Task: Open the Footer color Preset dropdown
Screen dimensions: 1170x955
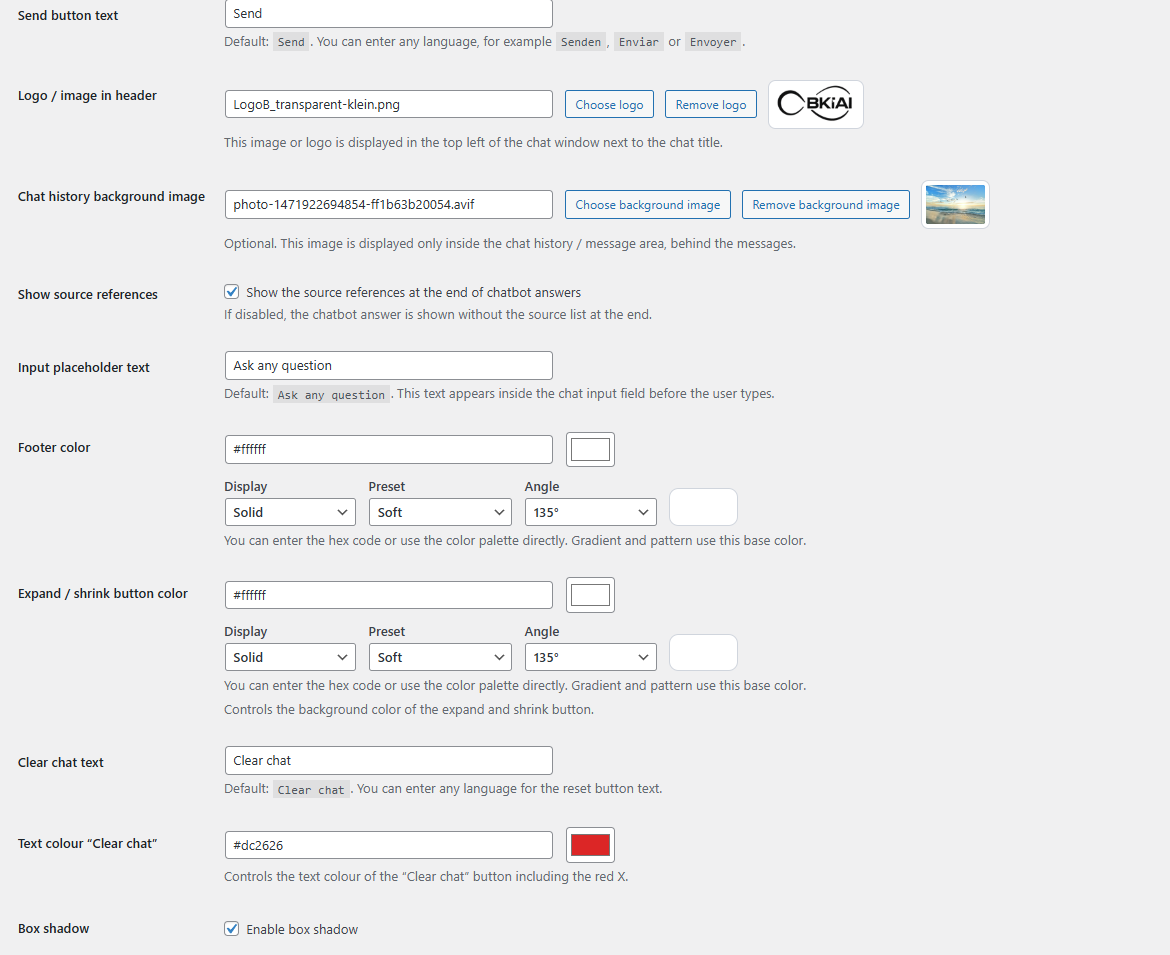Action: 440,511
